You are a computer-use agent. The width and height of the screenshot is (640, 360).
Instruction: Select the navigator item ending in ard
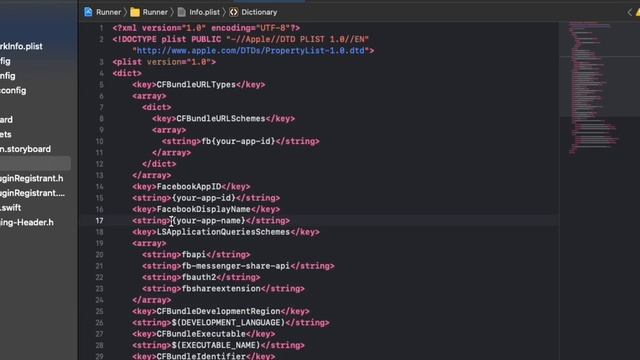click(x=6, y=120)
